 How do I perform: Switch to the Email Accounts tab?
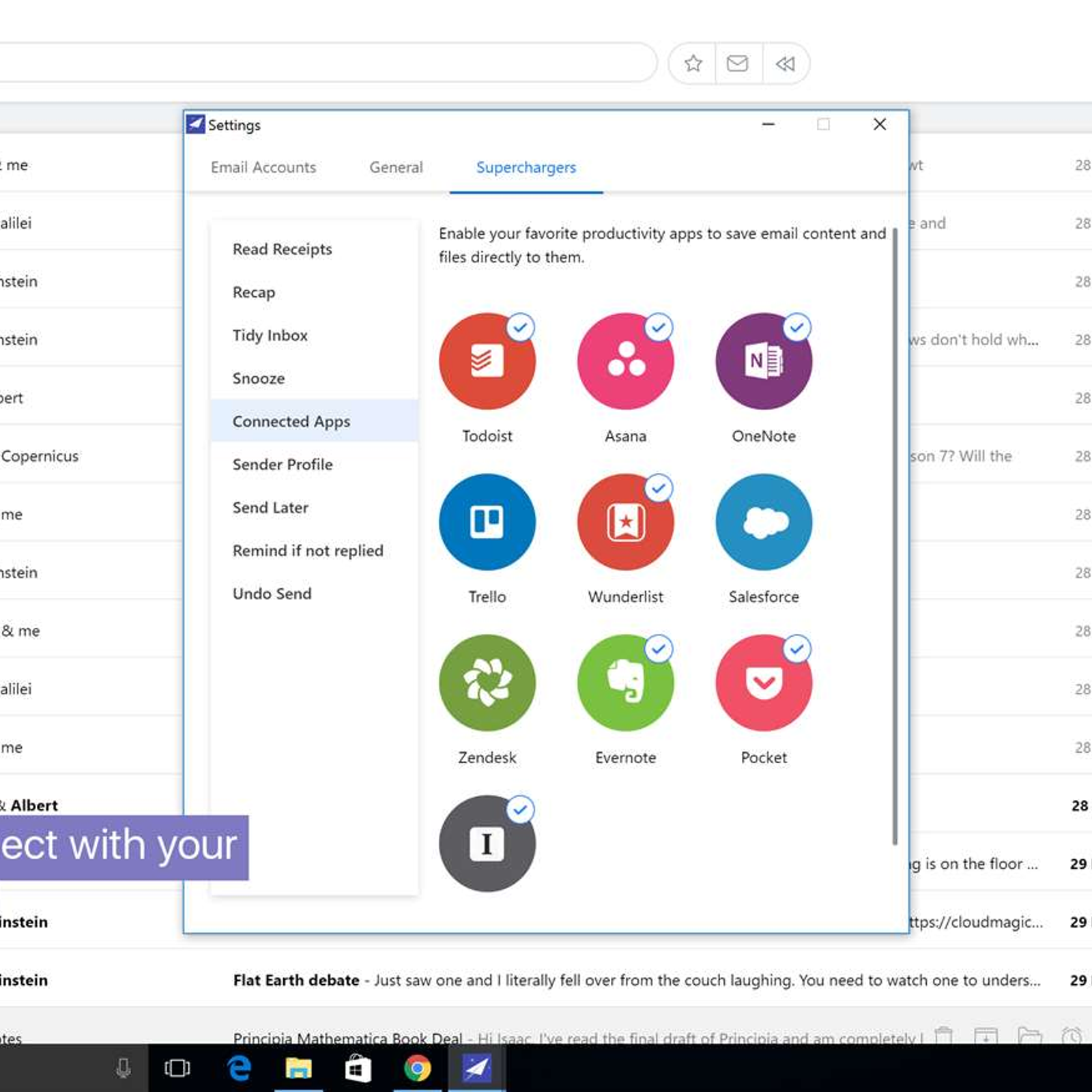click(x=263, y=167)
